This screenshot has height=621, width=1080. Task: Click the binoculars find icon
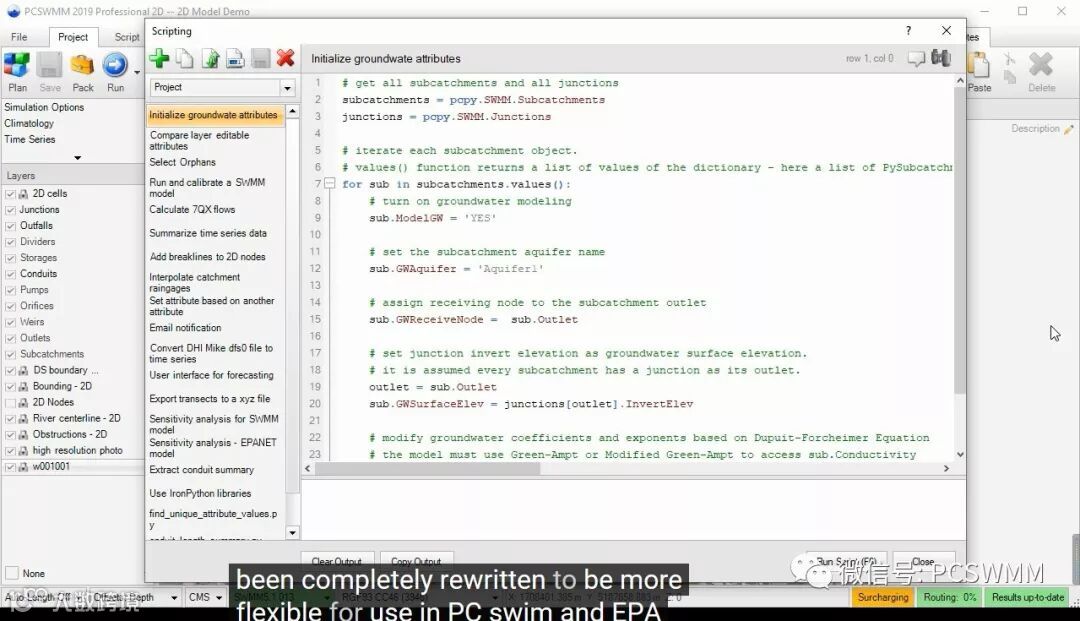click(941, 58)
